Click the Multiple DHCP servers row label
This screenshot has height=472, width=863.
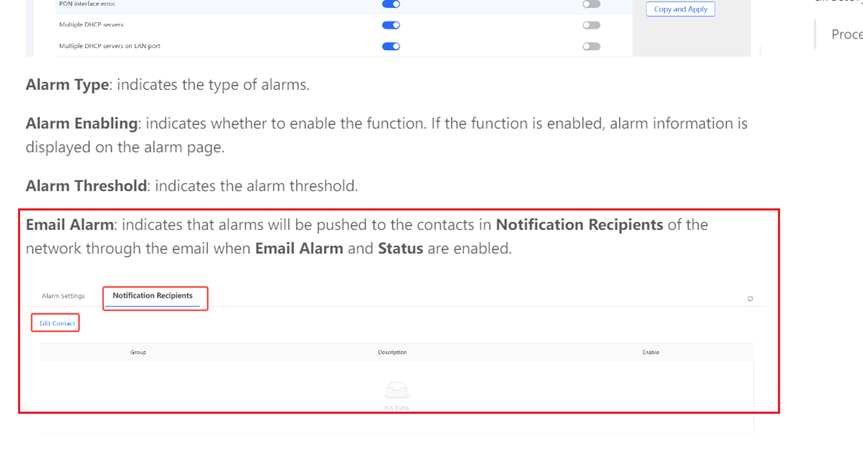(91, 25)
